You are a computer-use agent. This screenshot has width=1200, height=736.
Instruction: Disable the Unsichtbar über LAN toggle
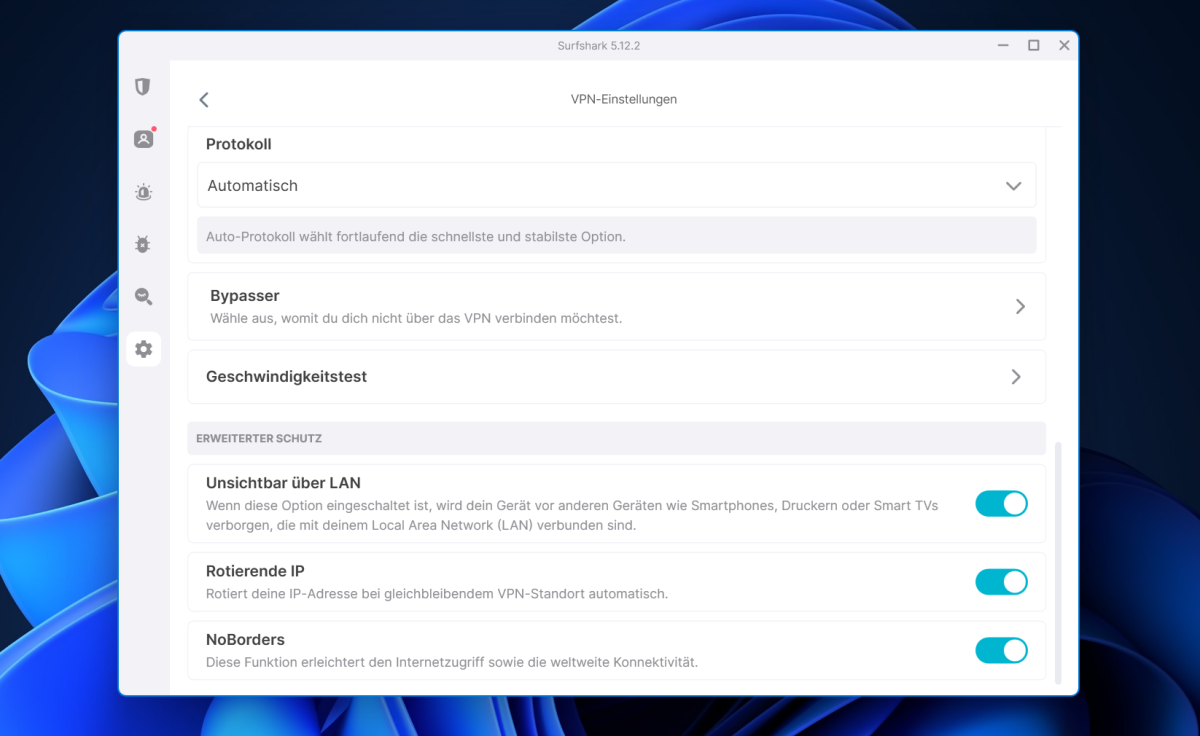1001,504
